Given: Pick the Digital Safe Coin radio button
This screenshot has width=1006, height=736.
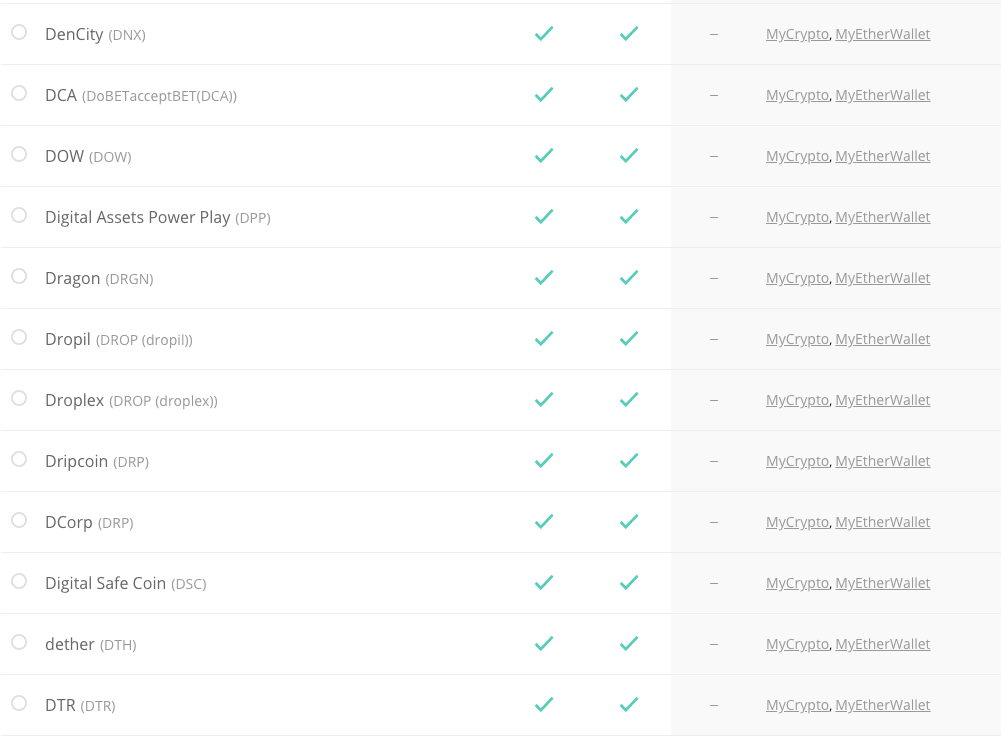Looking at the screenshot, I should (x=19, y=581).
